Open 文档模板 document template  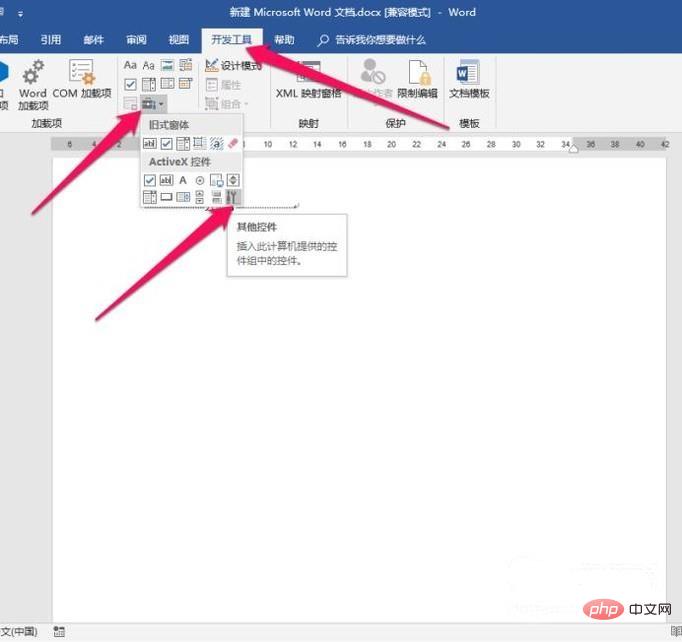tap(469, 78)
